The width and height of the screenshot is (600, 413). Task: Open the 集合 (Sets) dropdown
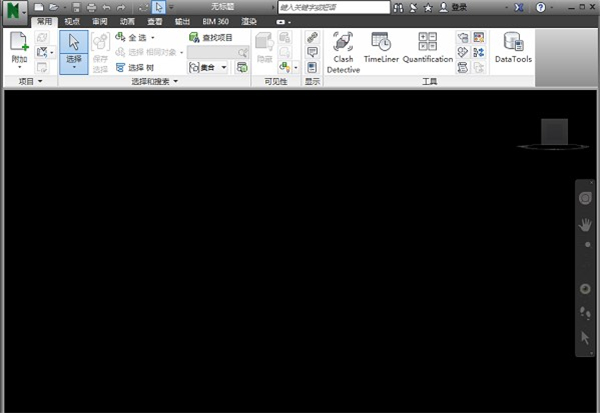click(207, 68)
